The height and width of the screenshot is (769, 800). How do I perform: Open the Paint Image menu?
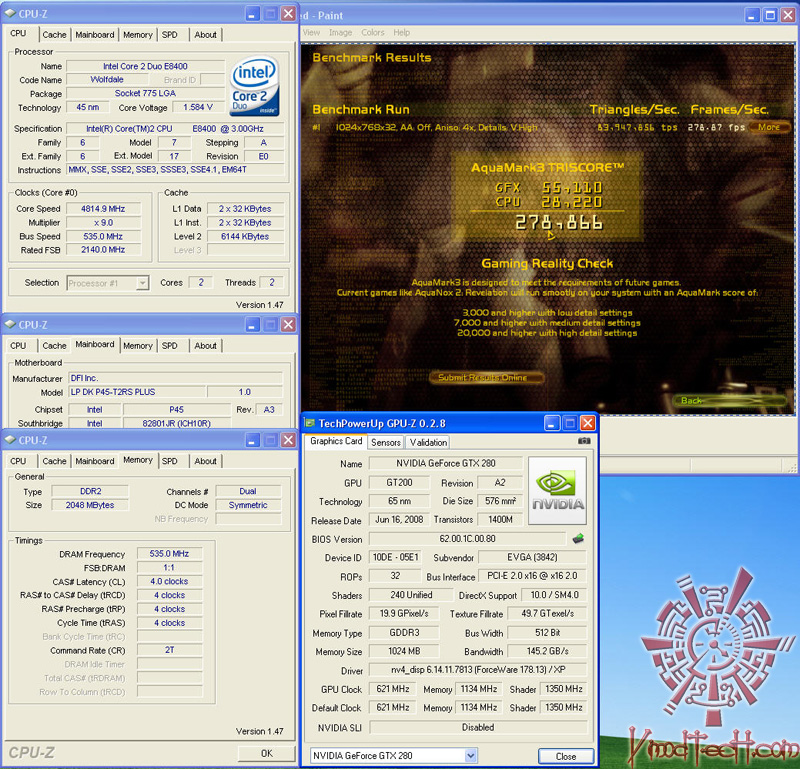340,32
